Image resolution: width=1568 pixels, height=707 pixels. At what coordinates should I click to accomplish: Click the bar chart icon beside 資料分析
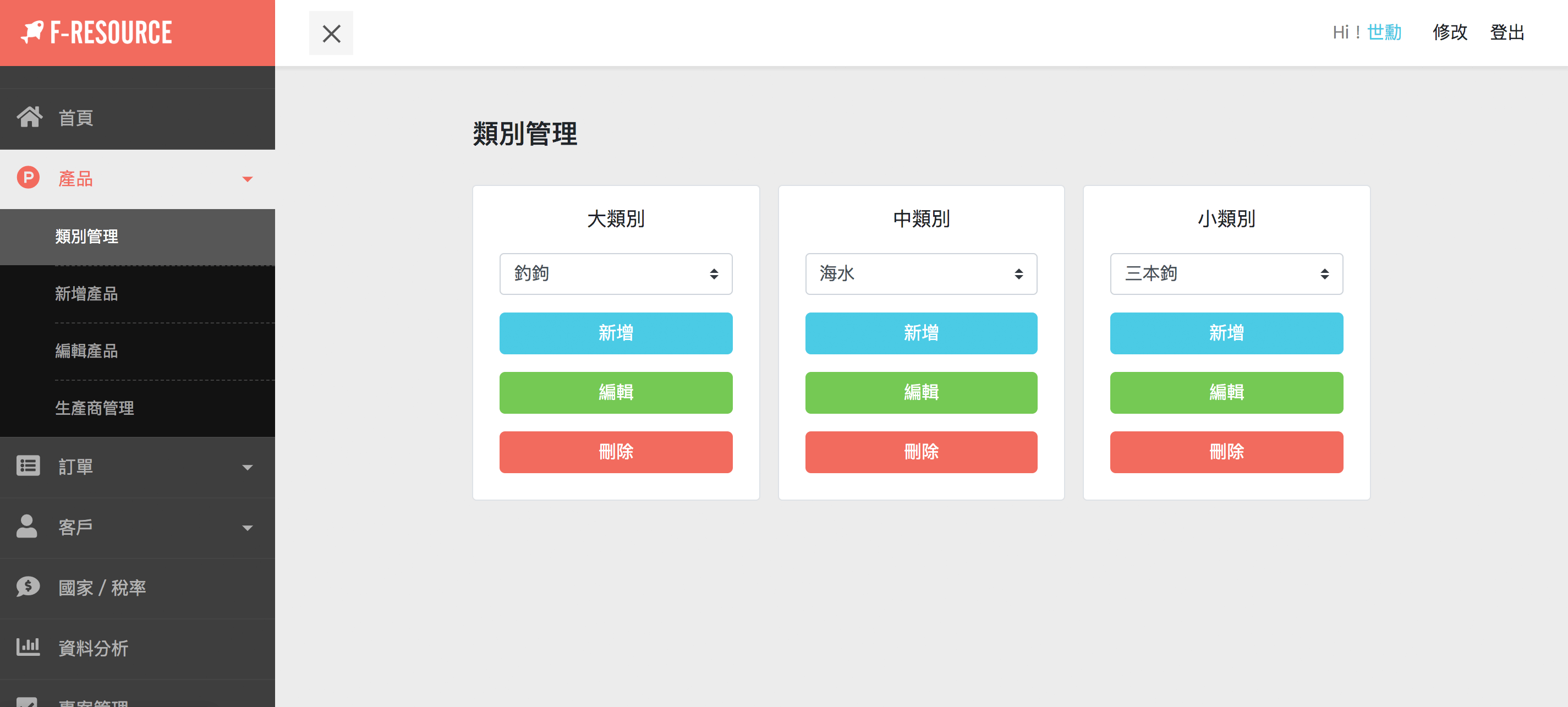(28, 648)
